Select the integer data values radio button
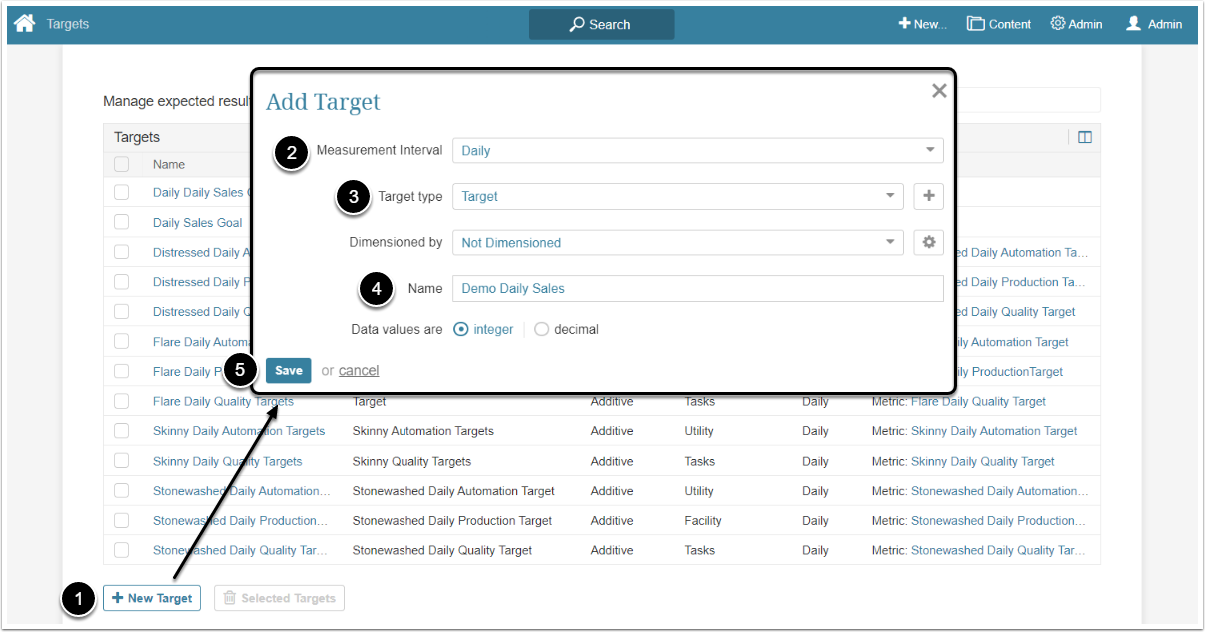The image size is (1205, 632). [x=461, y=329]
